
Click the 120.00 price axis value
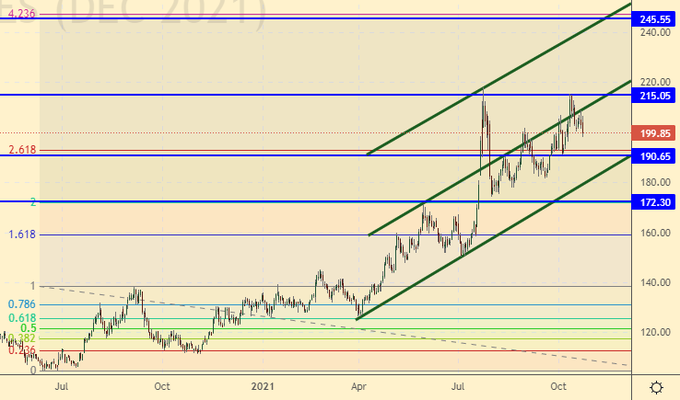(x=655, y=333)
